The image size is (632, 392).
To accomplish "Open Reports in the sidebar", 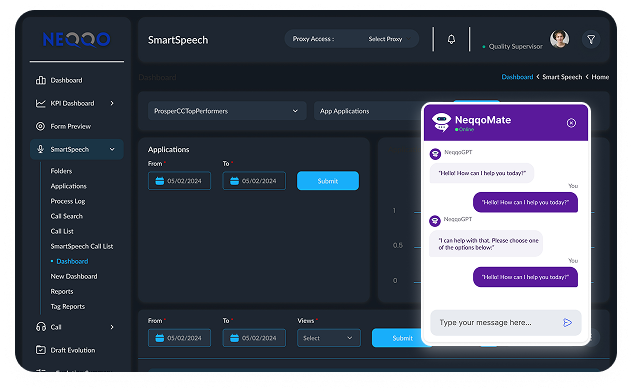I will point(62,291).
